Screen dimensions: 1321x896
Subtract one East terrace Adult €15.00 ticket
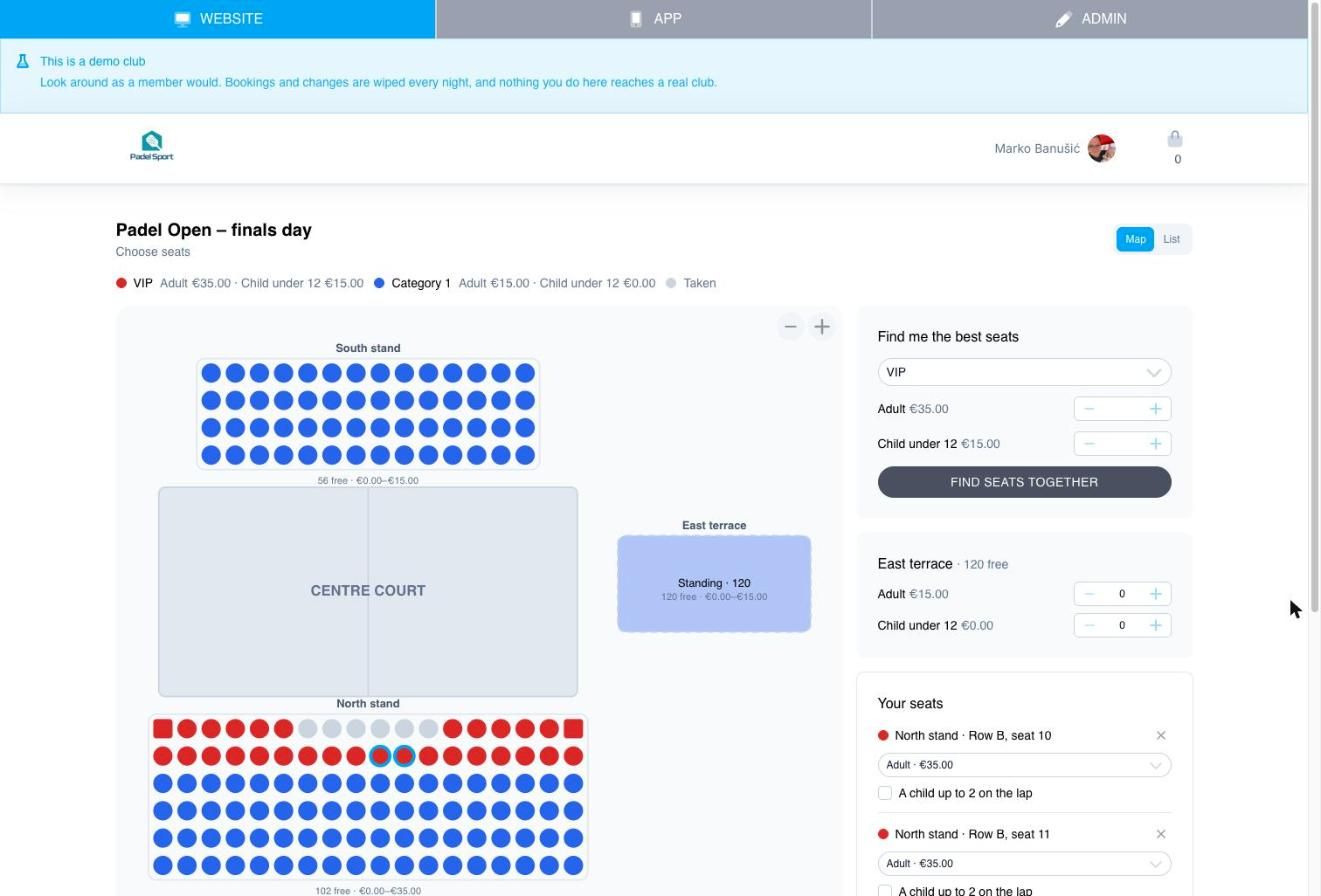click(x=1089, y=594)
